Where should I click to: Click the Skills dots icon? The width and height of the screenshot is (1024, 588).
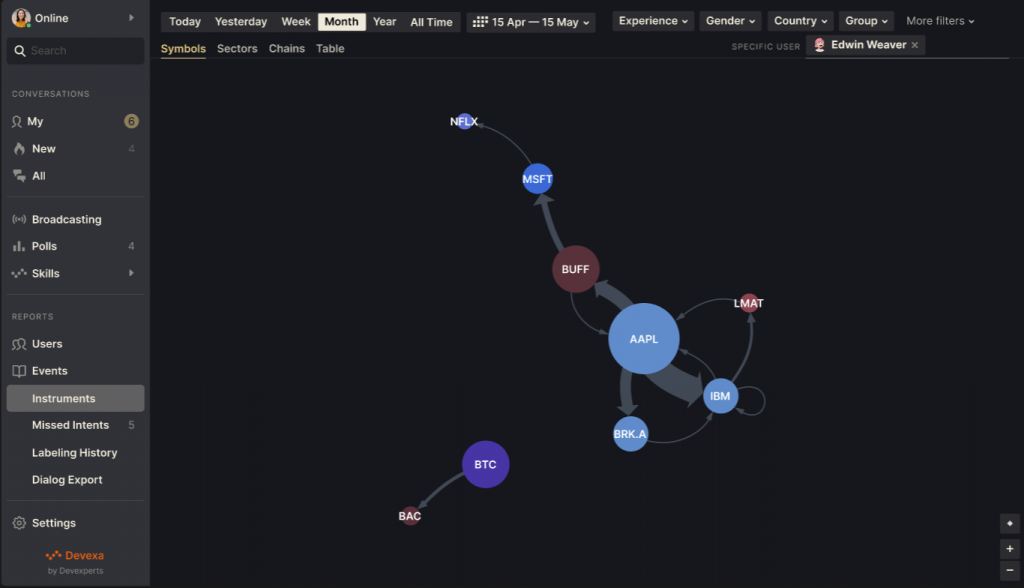[x=19, y=273]
